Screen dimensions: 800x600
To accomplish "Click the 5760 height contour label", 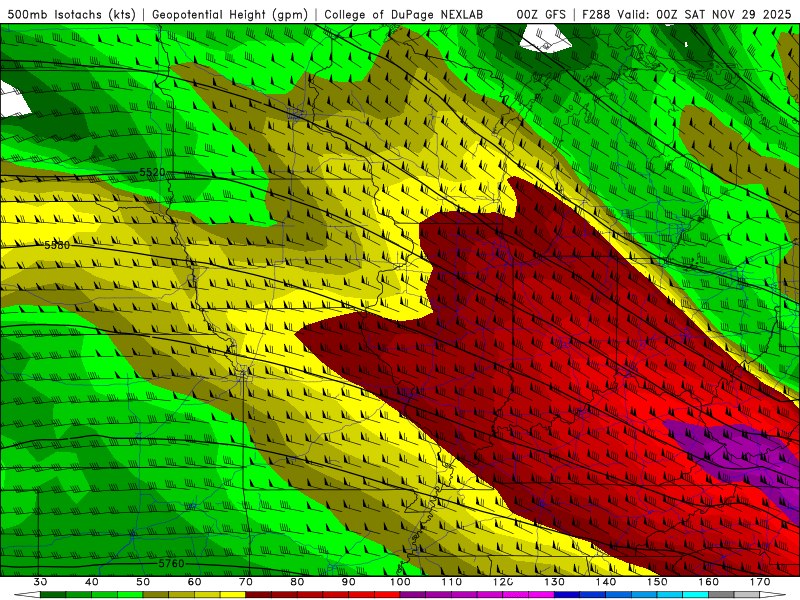I will (x=171, y=563).
